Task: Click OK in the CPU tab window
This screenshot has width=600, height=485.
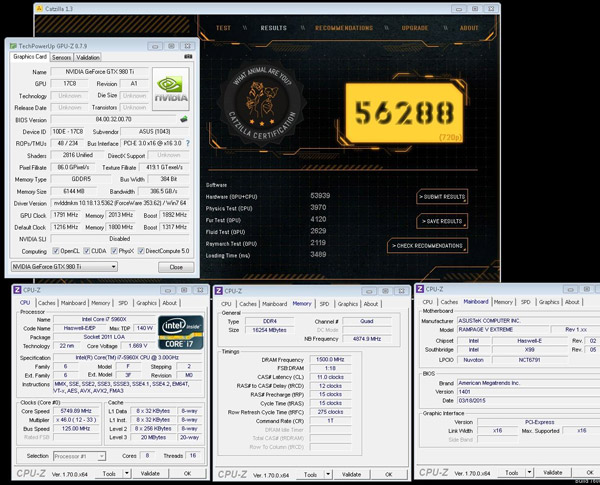Action: pos(187,474)
